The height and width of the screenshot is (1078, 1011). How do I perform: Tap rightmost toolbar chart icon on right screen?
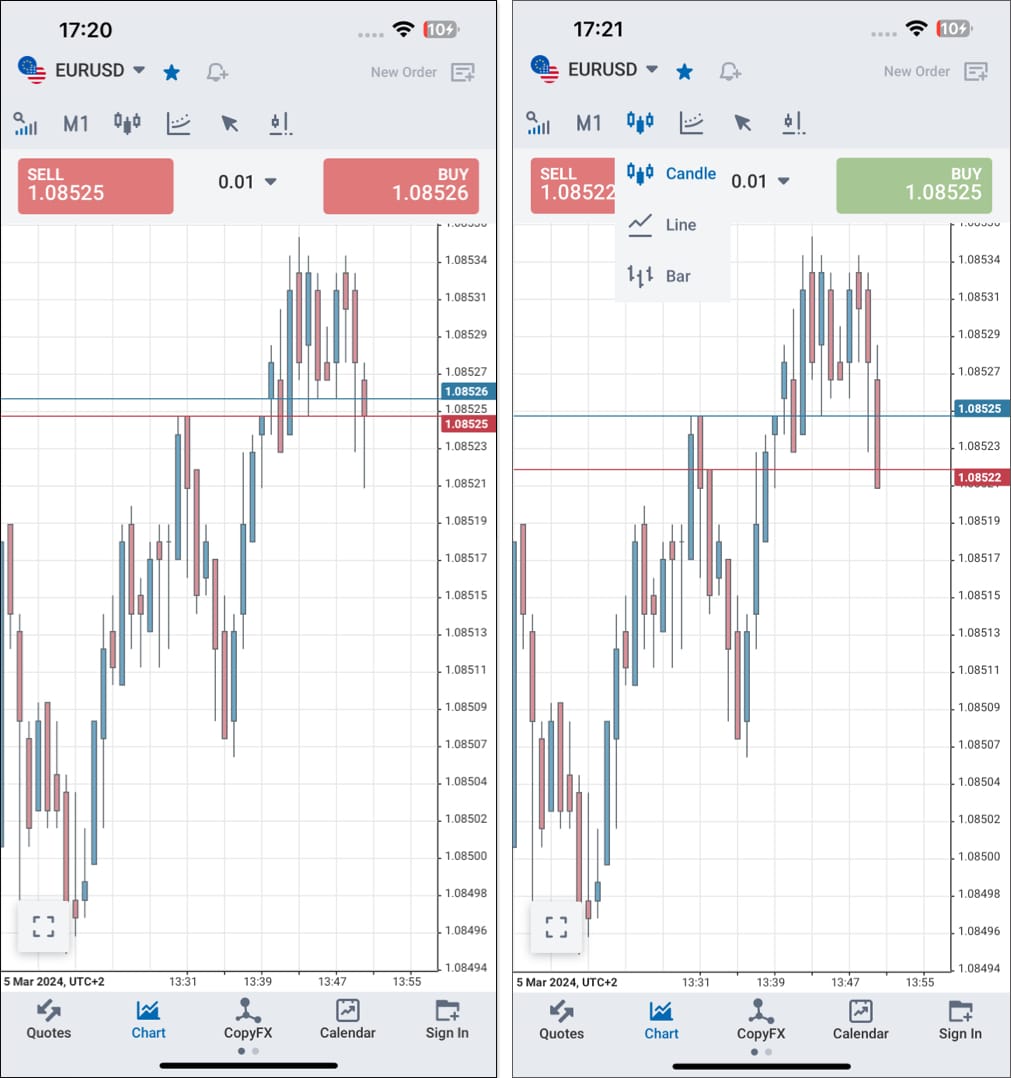(793, 123)
